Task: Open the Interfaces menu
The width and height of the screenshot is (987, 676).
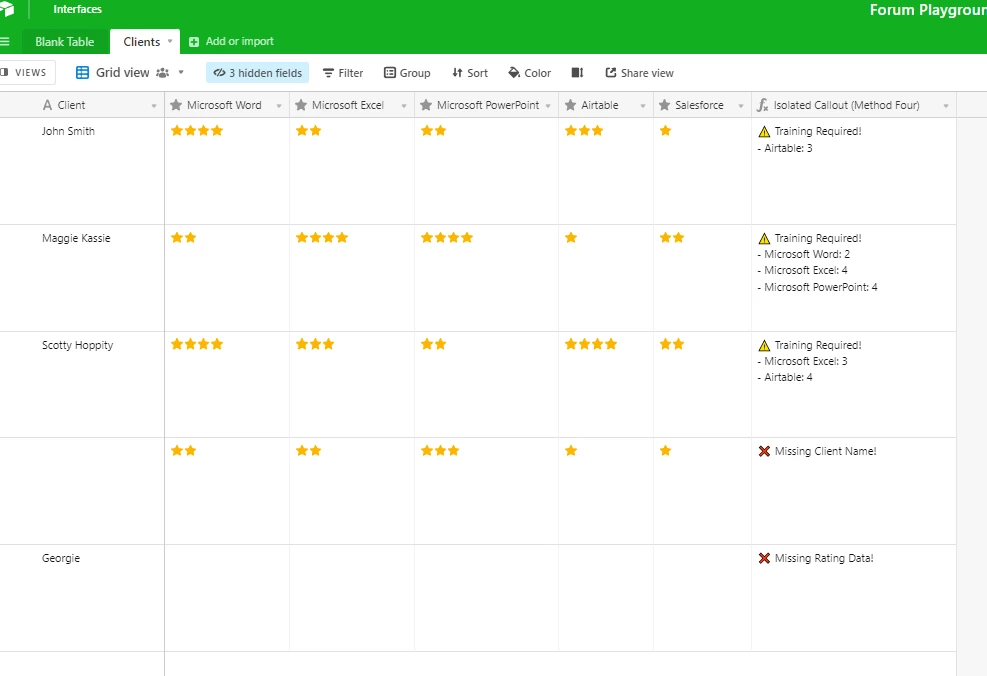Action: [x=77, y=9]
